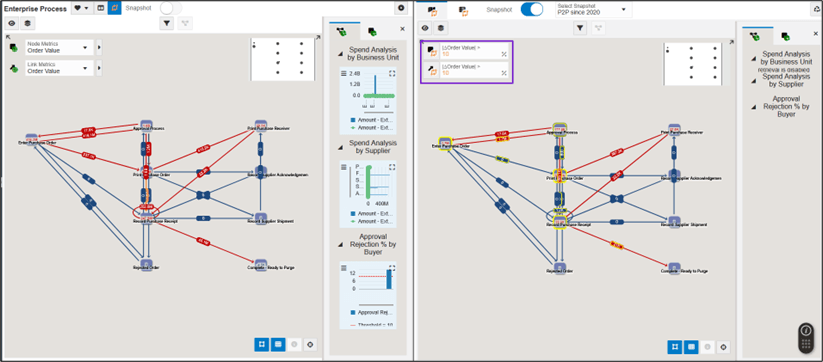The image size is (823, 362).
Task: Collapse Approval Rejection % by Buyer in left panel
Action: point(342,244)
